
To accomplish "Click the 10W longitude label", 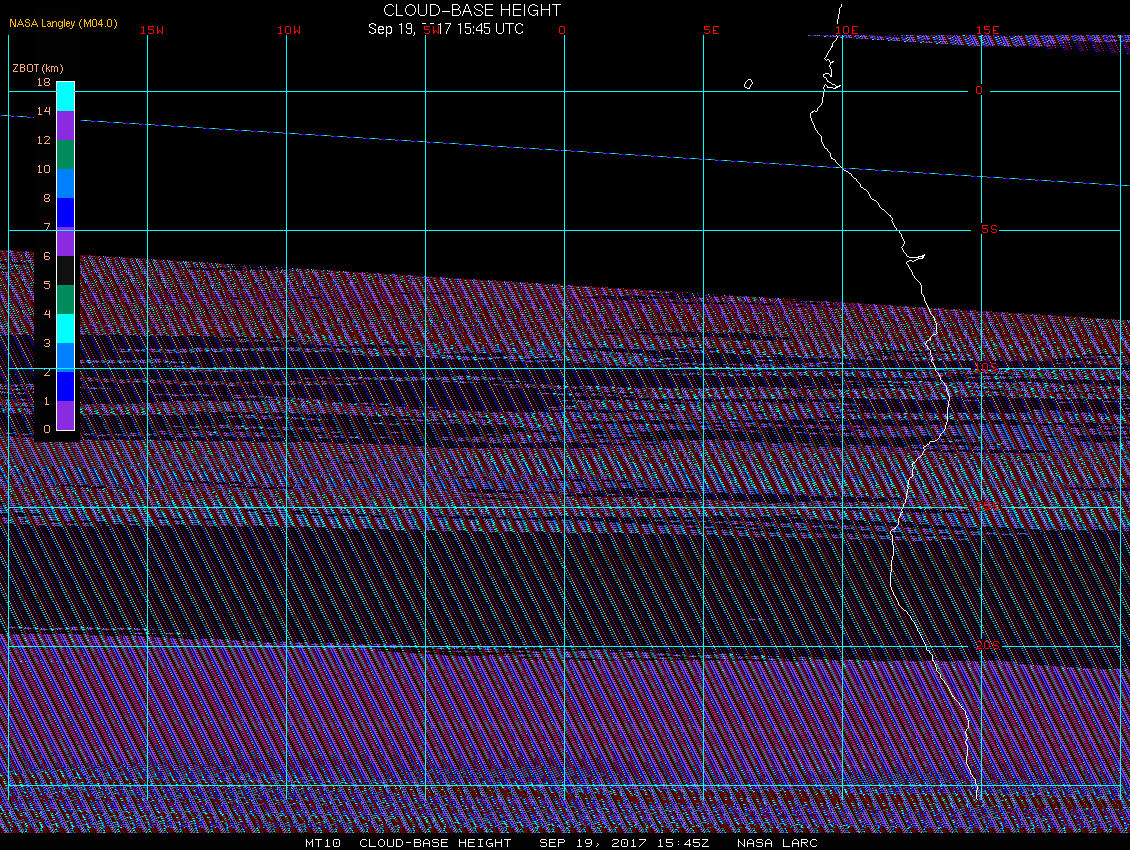I will click(x=289, y=30).
